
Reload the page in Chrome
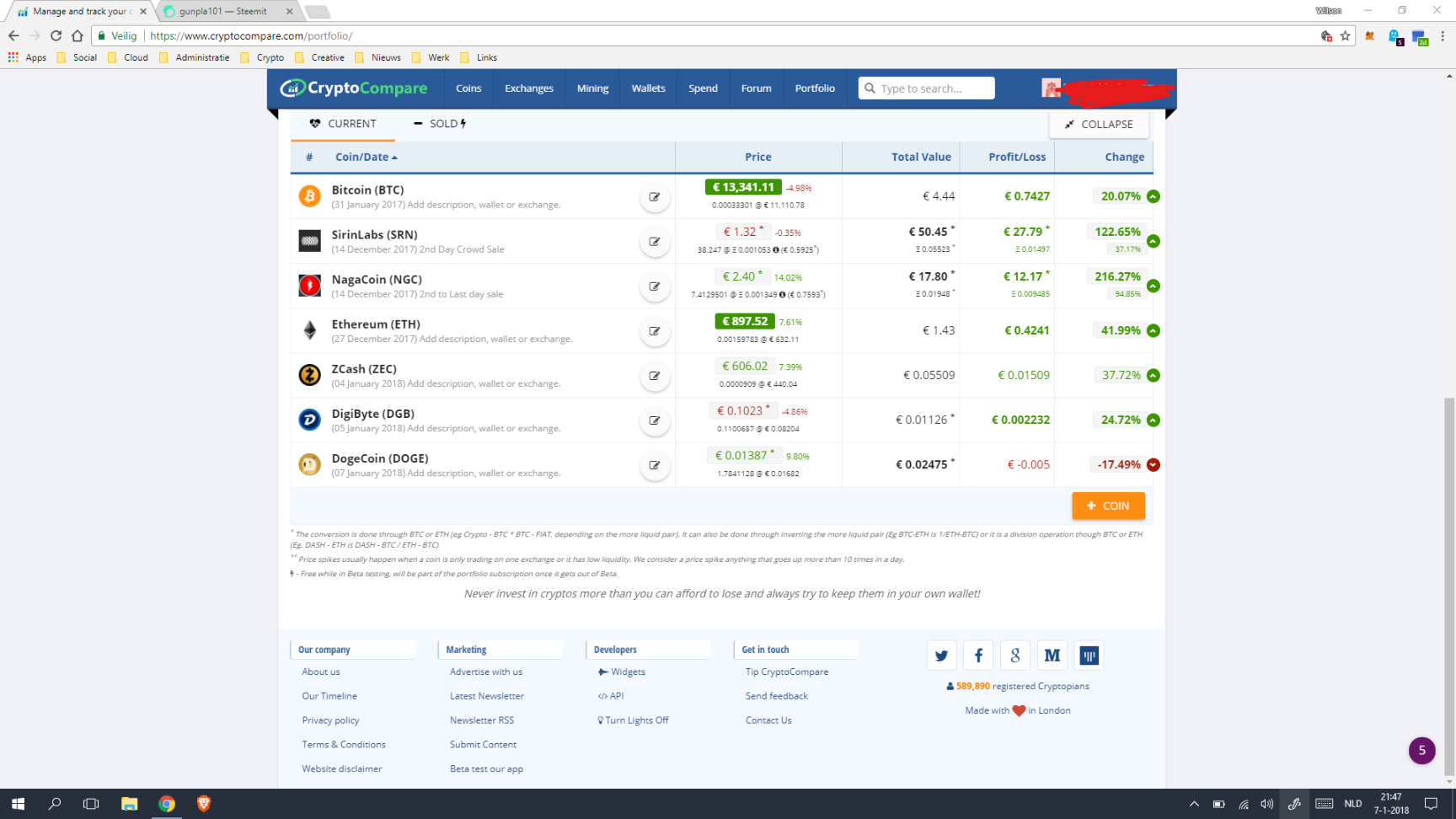click(x=56, y=35)
